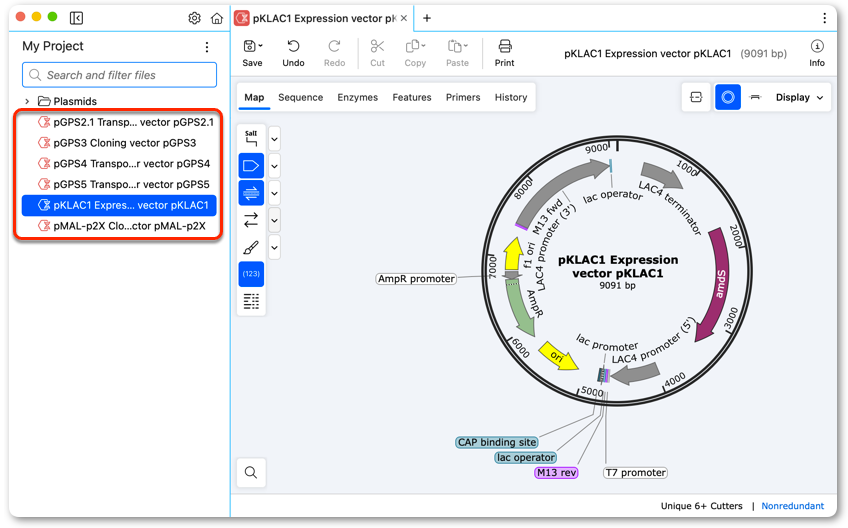Select the green AmpR feature arrow

click(519, 308)
